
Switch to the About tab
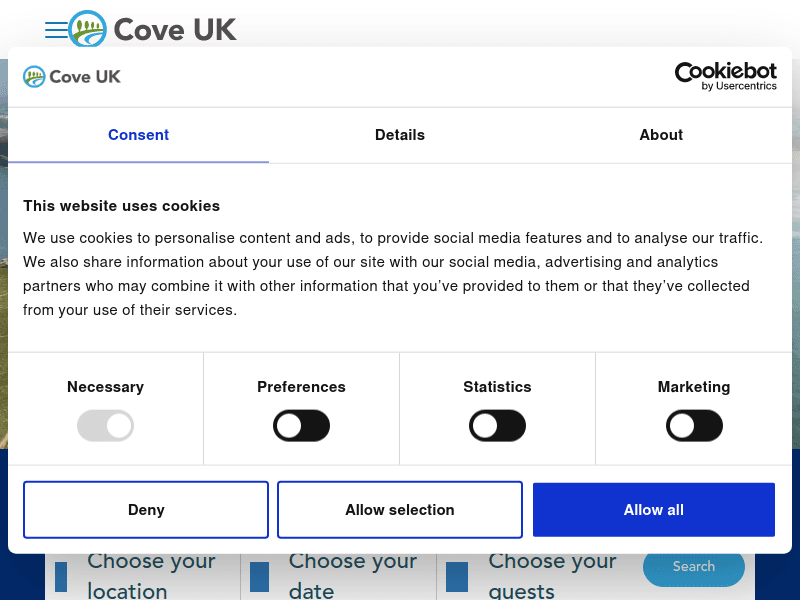[x=661, y=134]
